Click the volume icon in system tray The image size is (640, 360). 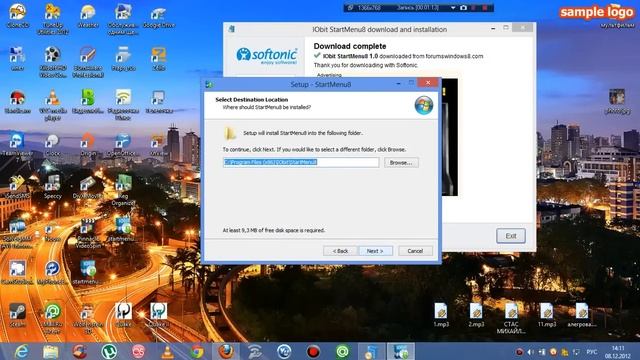click(x=530, y=352)
